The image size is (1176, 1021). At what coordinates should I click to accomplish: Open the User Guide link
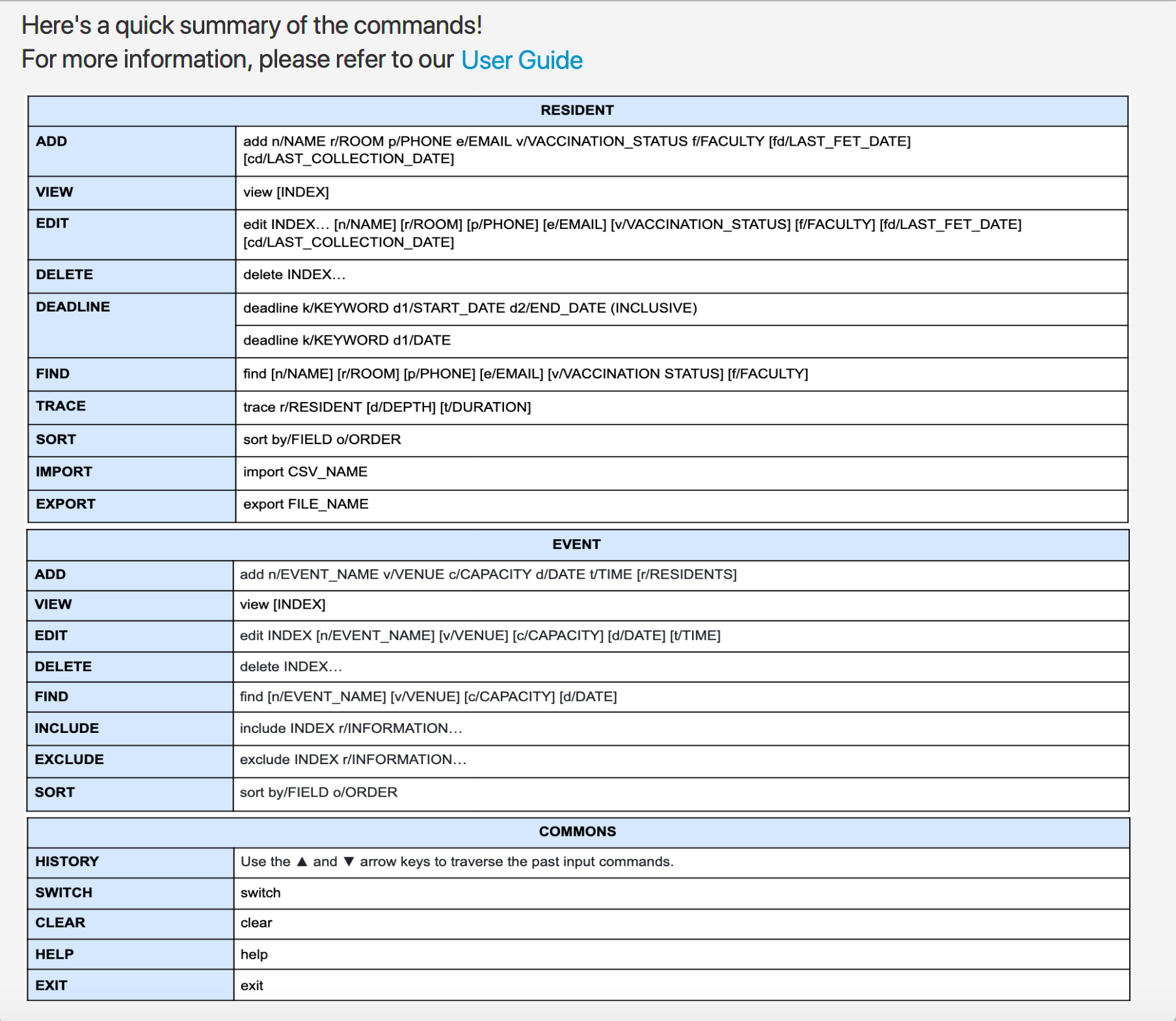[x=522, y=60]
